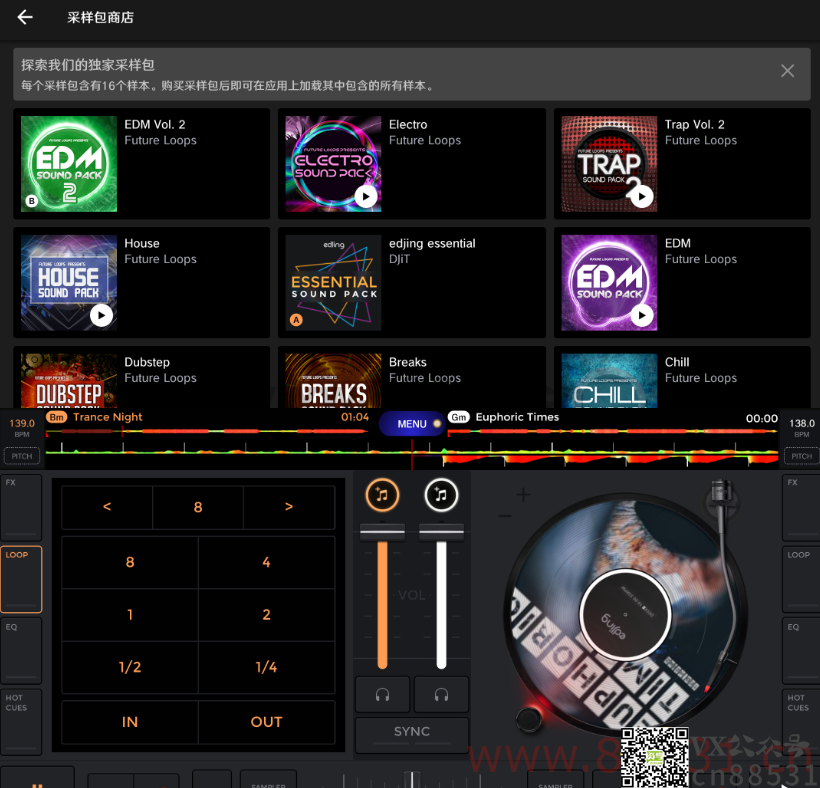820x788 pixels.
Task: Seek in the Euphoric Times overview waveform
Action: click(612, 431)
